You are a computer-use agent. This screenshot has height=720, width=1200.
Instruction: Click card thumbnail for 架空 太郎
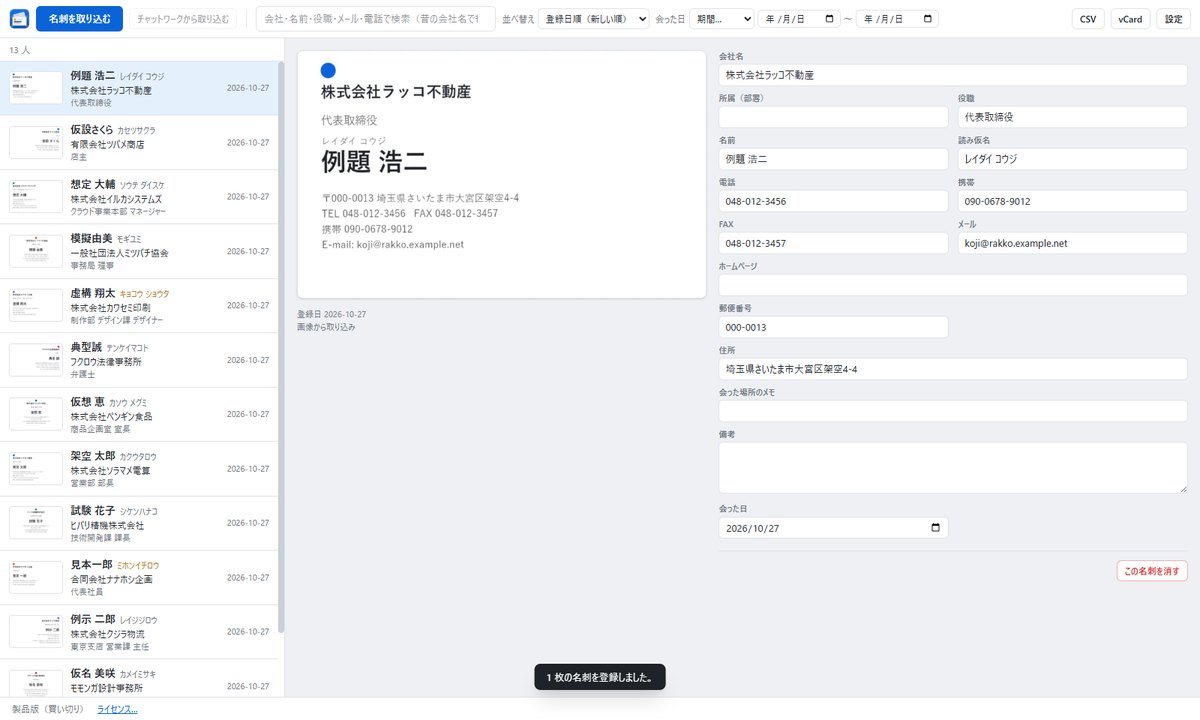[36, 468]
